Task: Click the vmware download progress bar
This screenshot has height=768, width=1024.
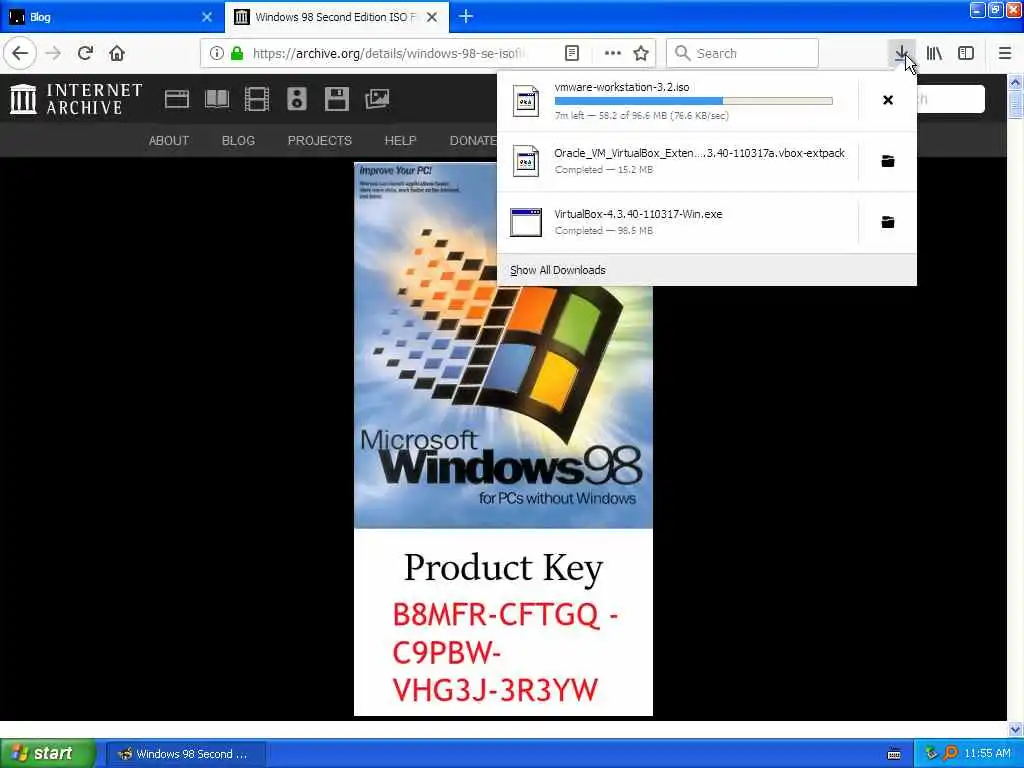Action: click(x=694, y=101)
